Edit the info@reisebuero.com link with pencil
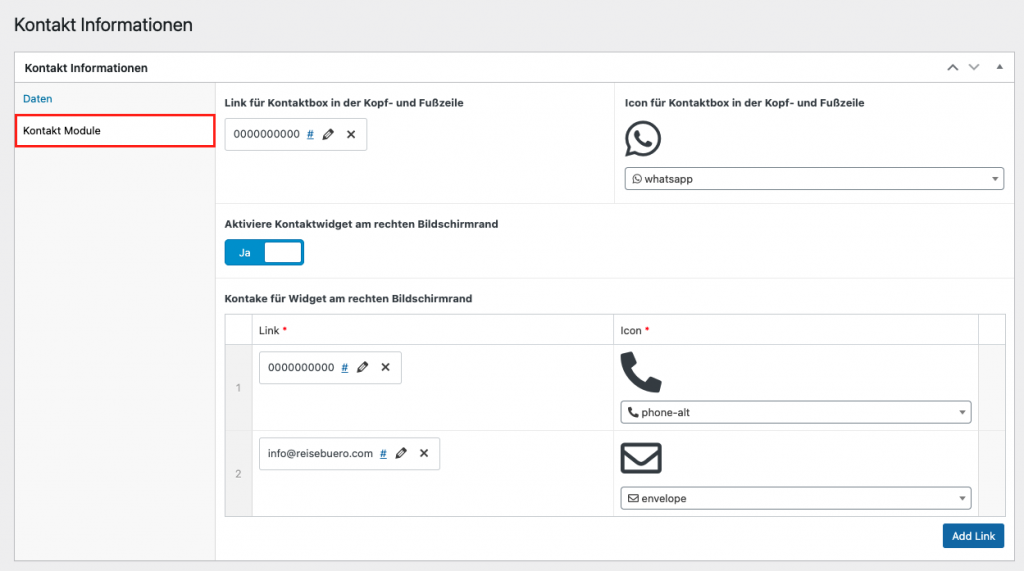 (401, 453)
